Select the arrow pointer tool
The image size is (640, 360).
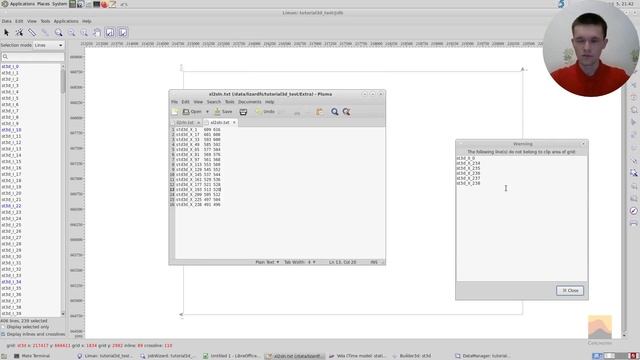click(x=7, y=33)
